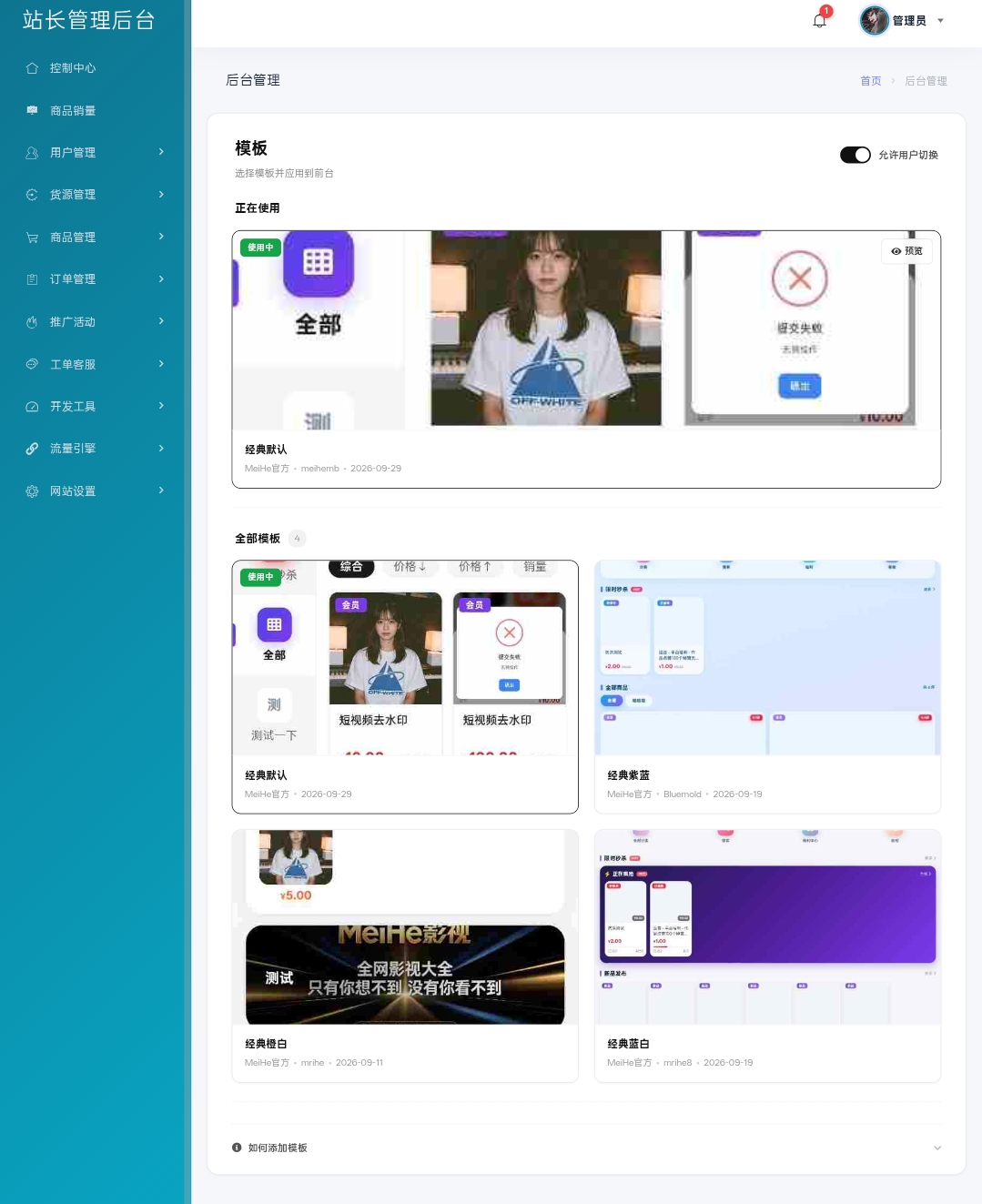Viewport: 982px width, 1204px height.
Task: Click the 流量引擎 menu label
Action: [x=73, y=449]
